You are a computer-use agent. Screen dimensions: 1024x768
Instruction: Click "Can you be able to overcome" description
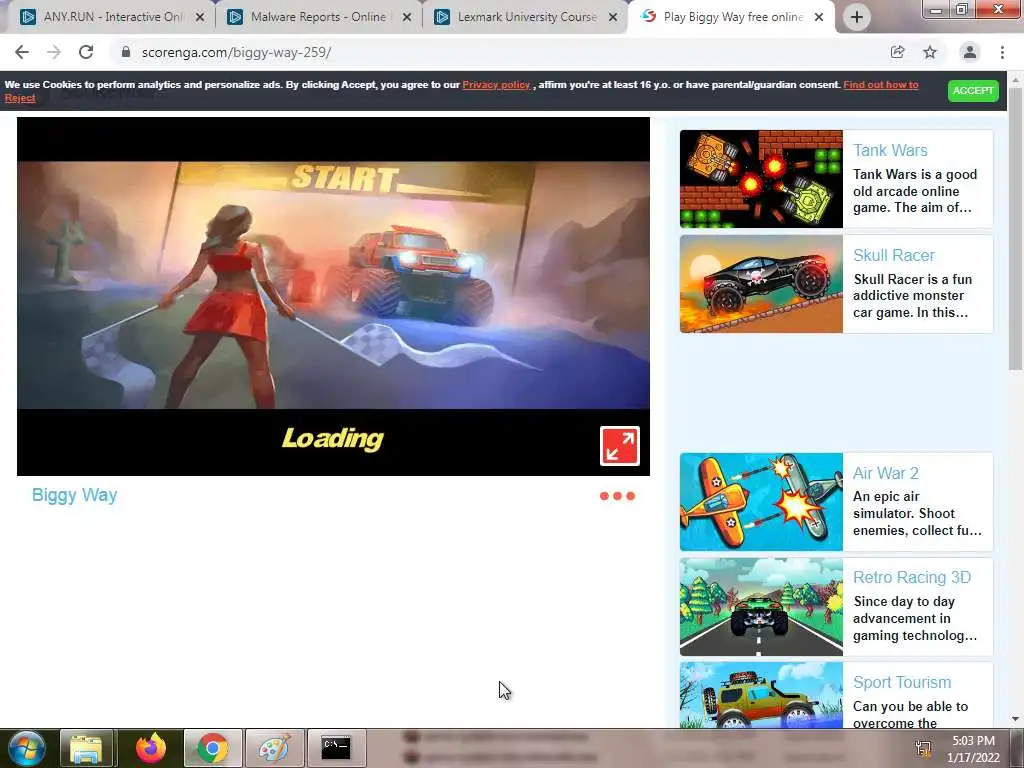910,714
